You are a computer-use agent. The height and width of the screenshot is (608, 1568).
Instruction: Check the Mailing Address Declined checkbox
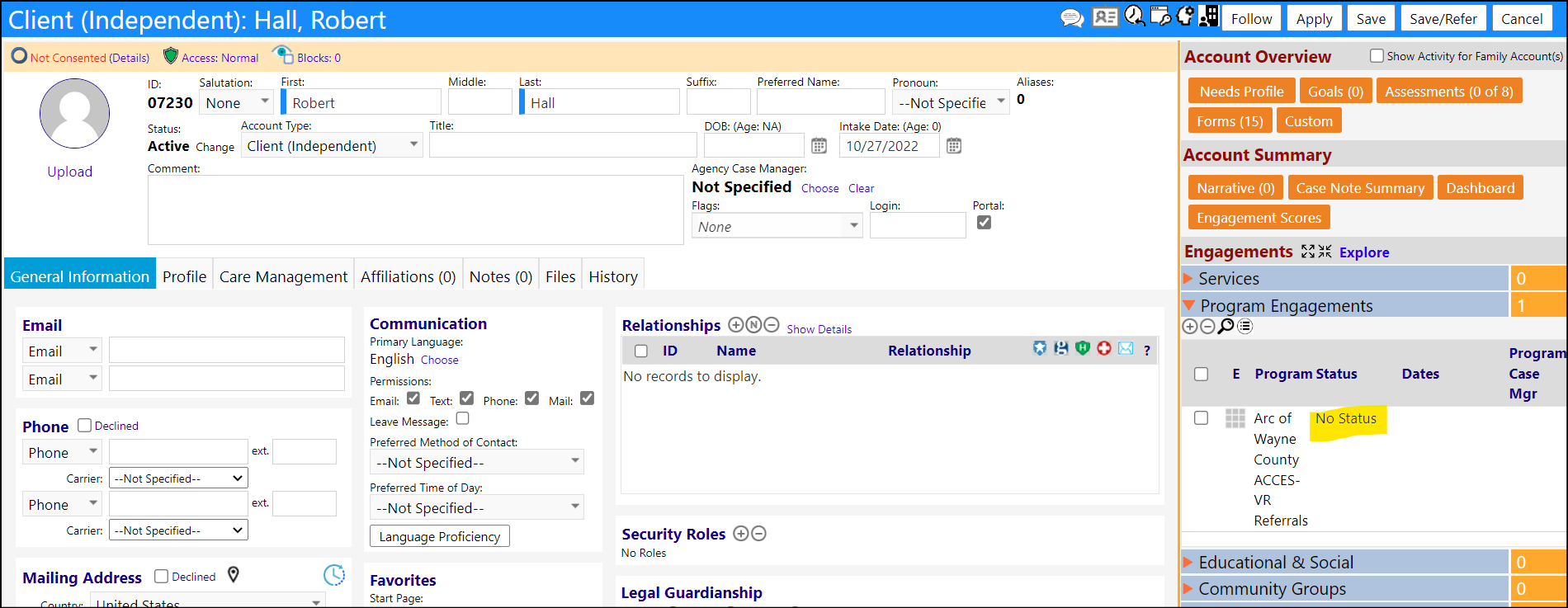pyautogui.click(x=162, y=576)
